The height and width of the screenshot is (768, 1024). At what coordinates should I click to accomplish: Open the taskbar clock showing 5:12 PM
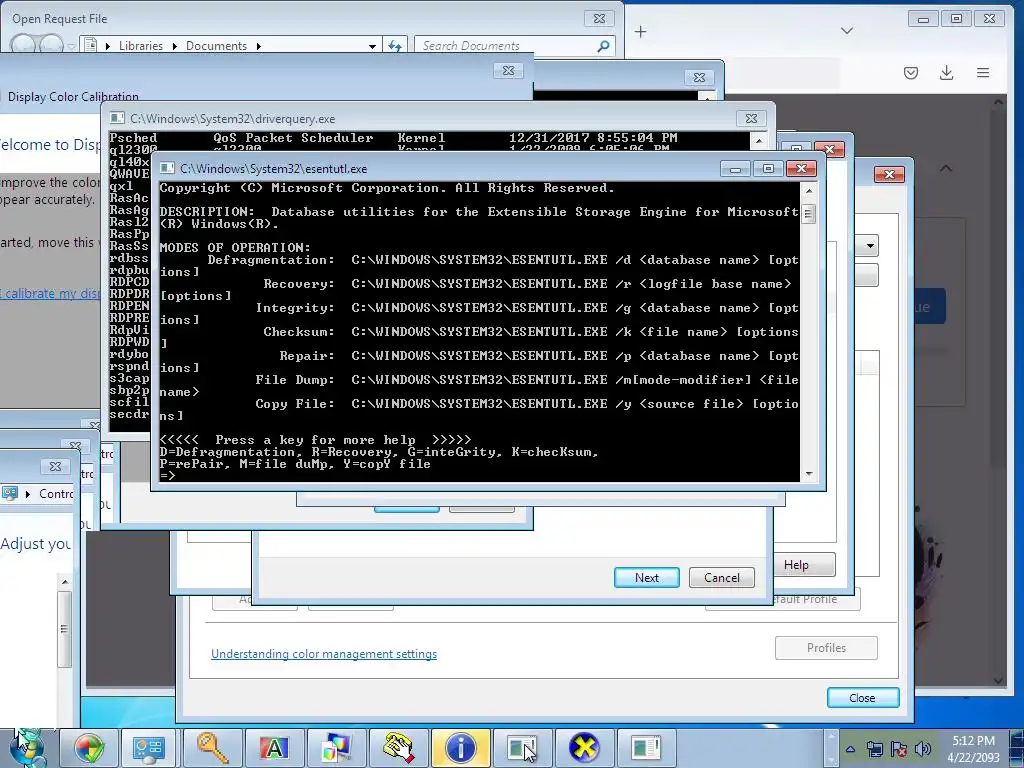tap(973, 749)
